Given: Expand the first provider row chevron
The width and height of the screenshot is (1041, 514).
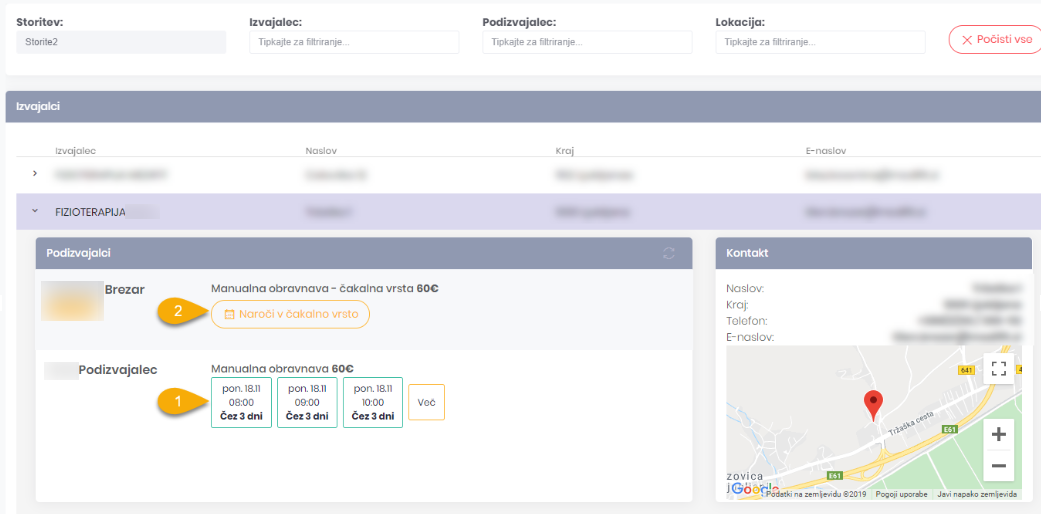Looking at the screenshot, I should 35,174.
